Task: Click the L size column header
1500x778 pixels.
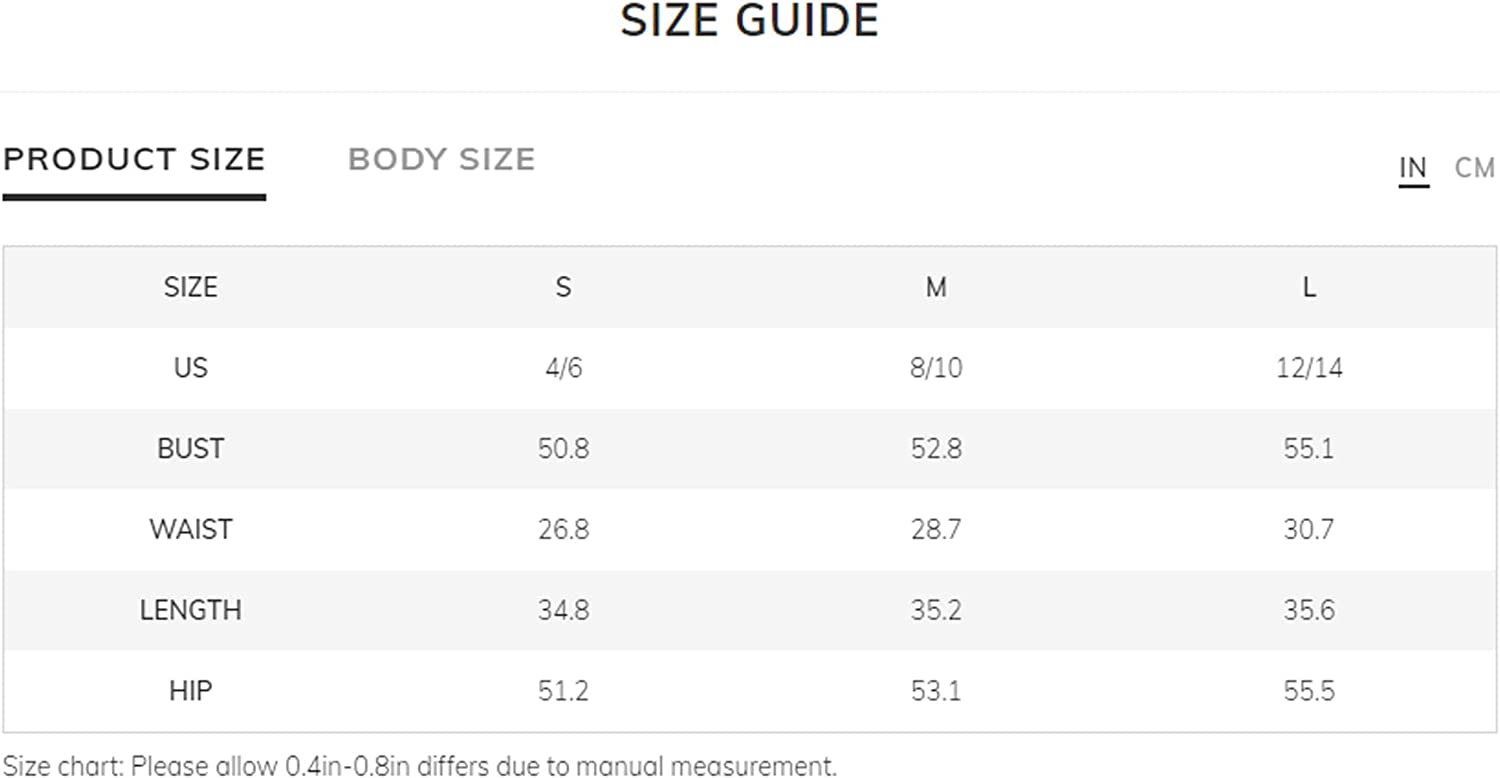Action: (x=1309, y=288)
